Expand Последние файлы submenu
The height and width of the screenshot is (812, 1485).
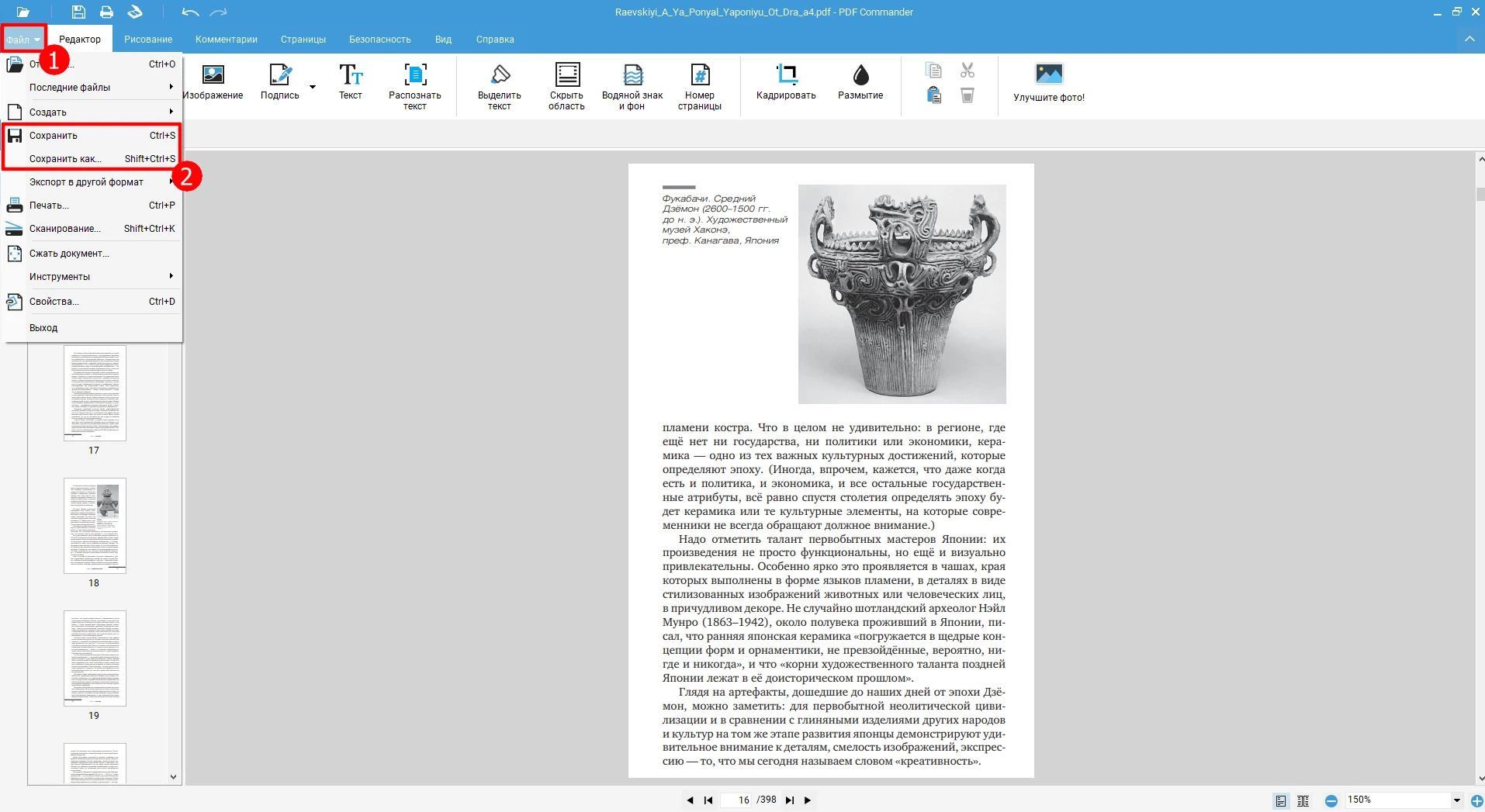pos(92,88)
